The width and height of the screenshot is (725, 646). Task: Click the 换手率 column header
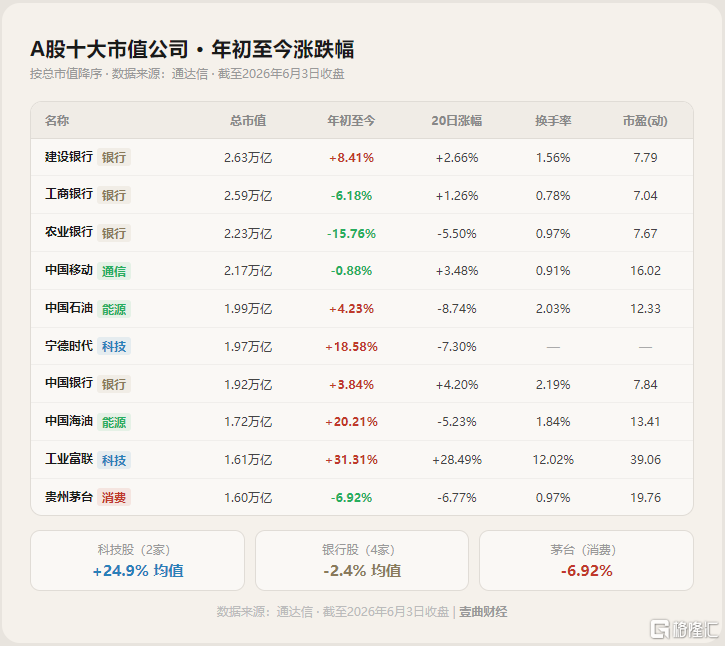(x=553, y=121)
